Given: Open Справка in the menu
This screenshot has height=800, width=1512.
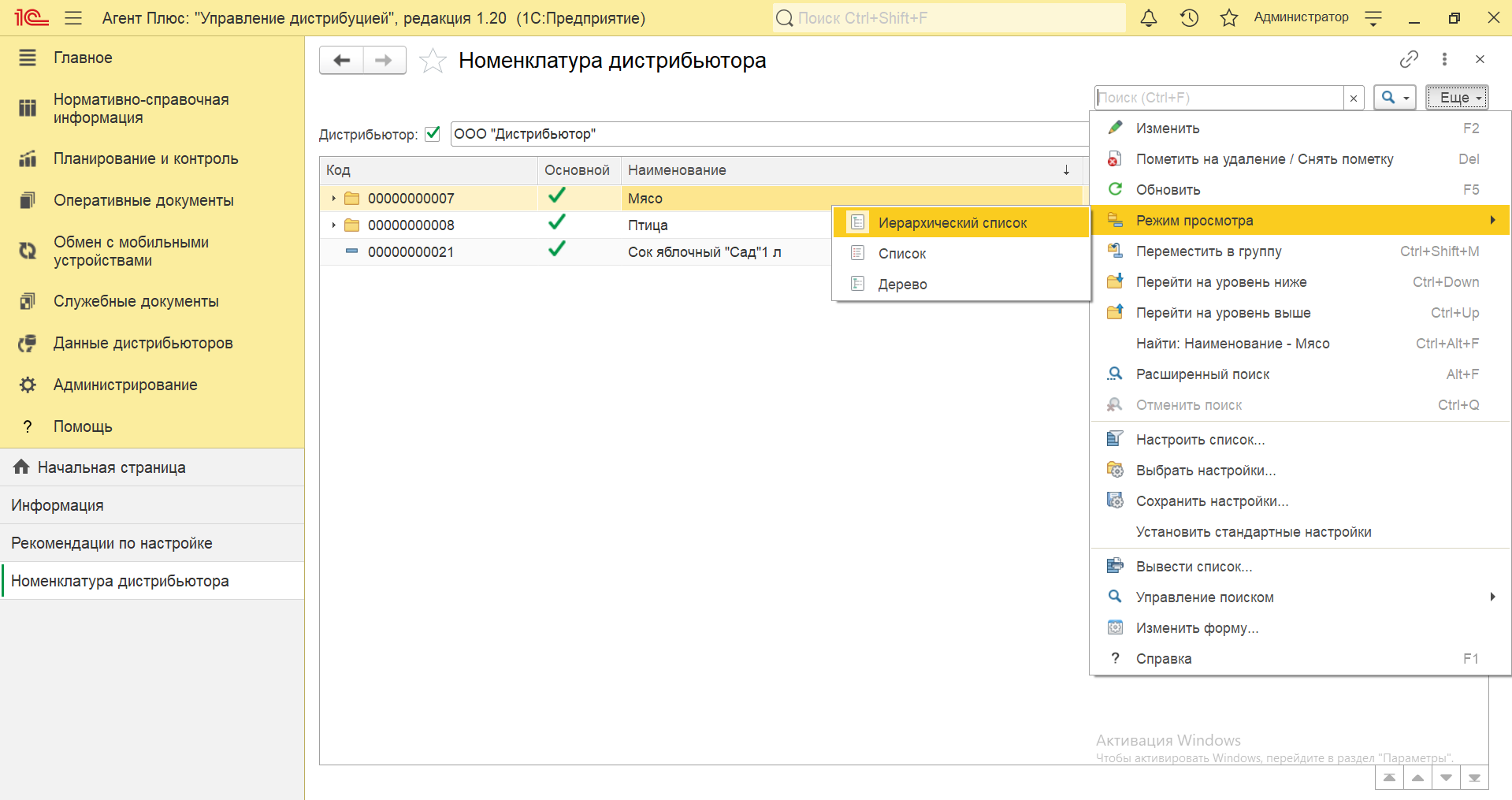Looking at the screenshot, I should (x=1300, y=659).
